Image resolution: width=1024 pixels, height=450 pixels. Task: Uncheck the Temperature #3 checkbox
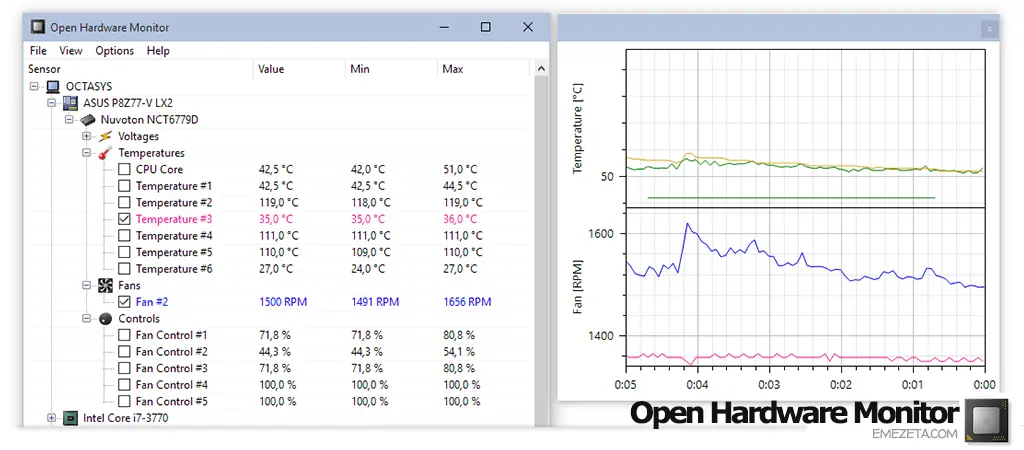[x=124, y=219]
